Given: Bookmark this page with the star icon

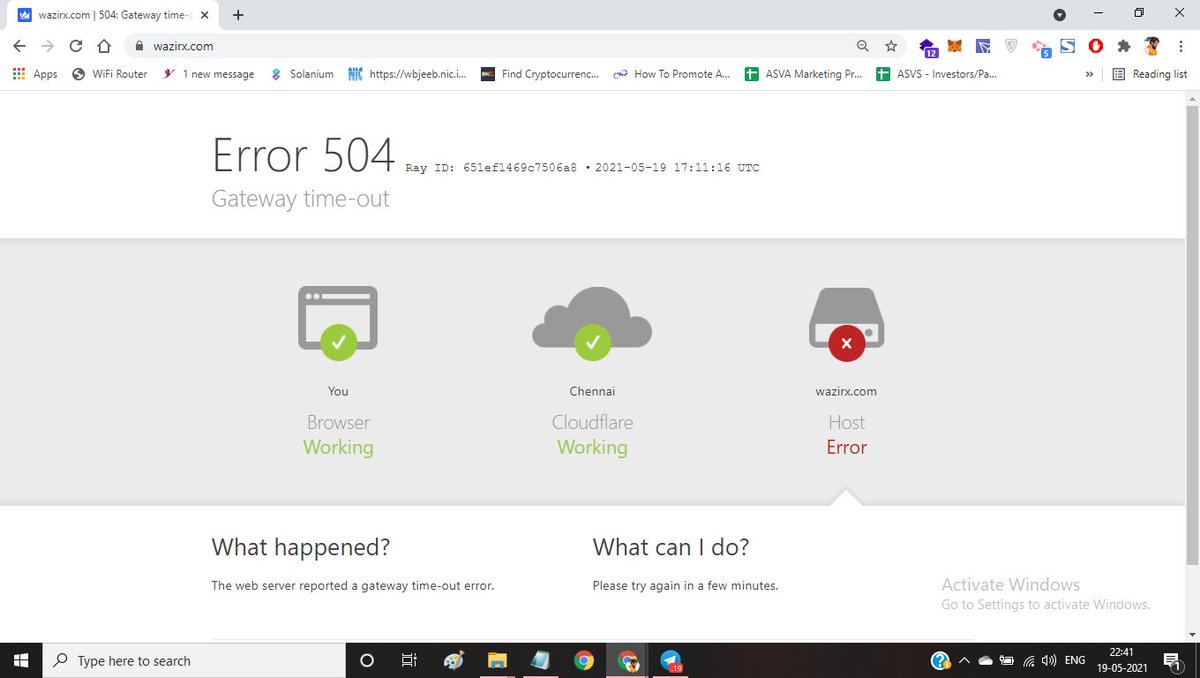Looking at the screenshot, I should [891, 46].
